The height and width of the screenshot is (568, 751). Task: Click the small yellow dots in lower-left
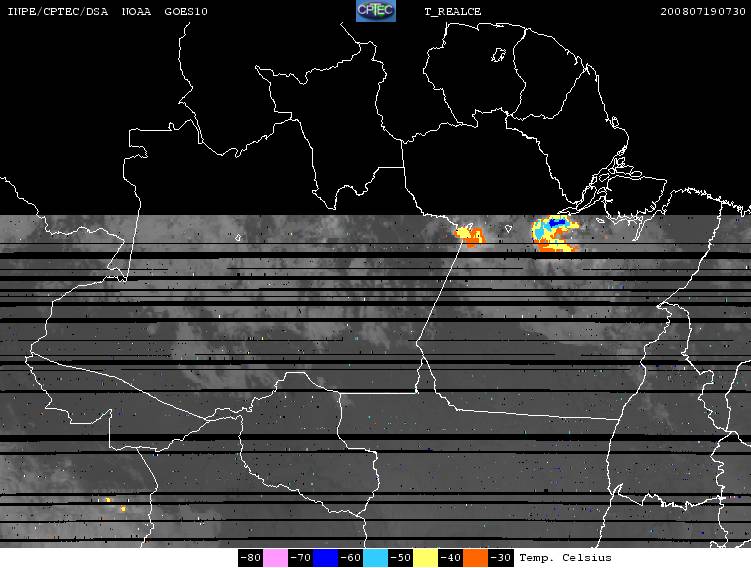coord(115,504)
